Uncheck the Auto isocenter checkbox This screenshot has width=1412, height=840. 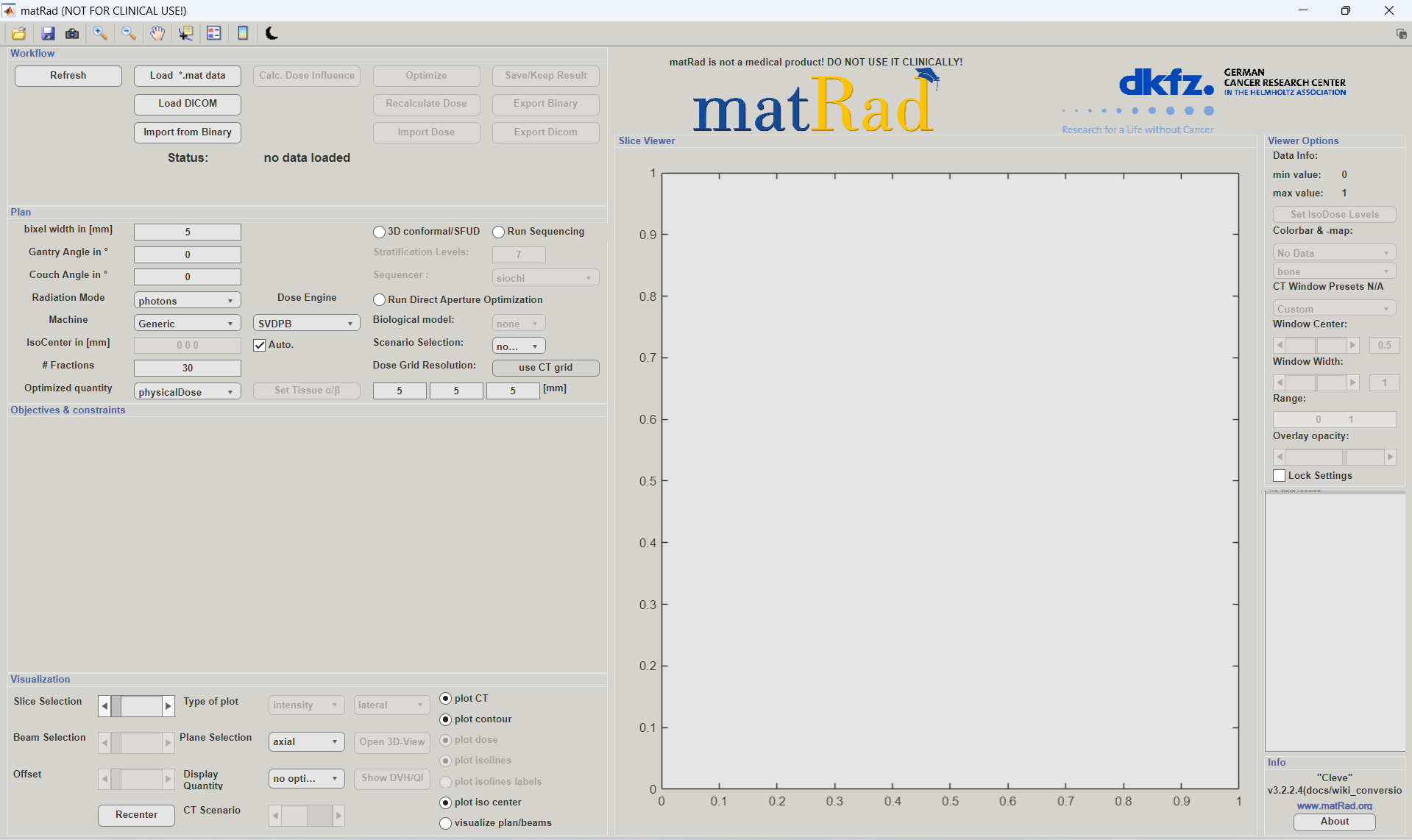260,345
